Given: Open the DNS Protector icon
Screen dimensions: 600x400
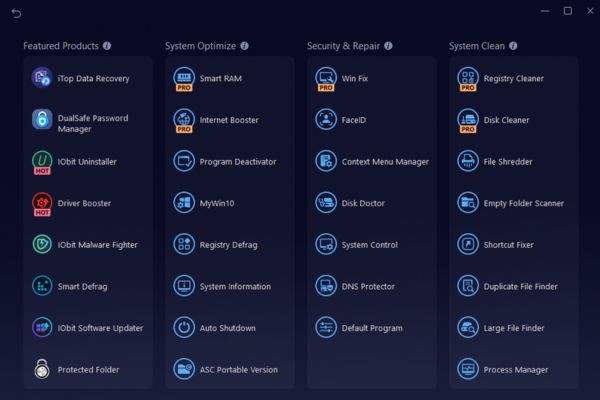Looking at the screenshot, I should (x=326, y=286).
